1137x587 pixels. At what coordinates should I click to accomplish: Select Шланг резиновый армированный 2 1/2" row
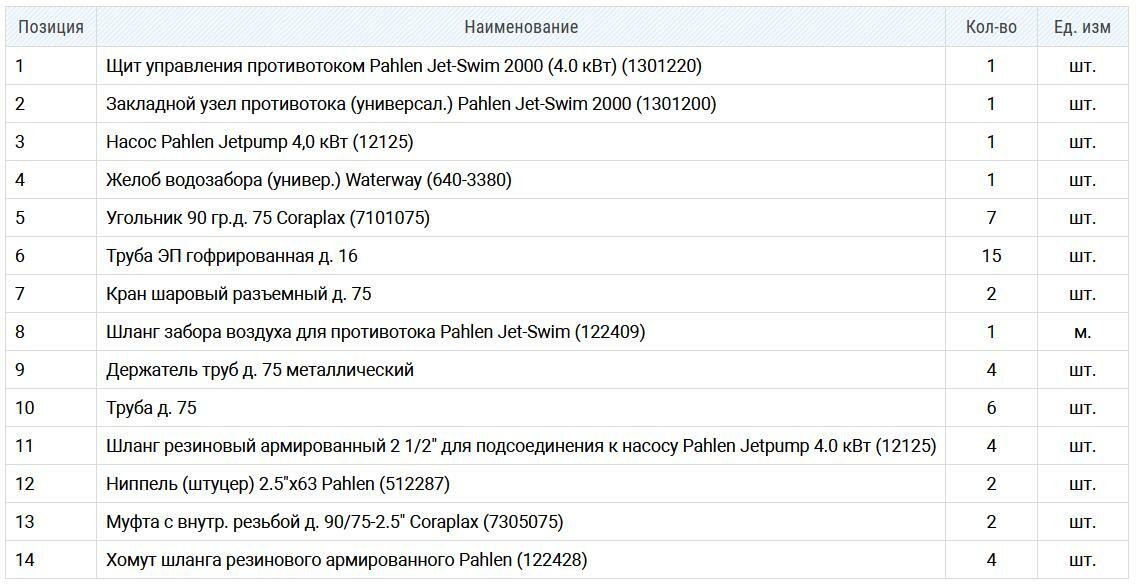click(x=567, y=446)
